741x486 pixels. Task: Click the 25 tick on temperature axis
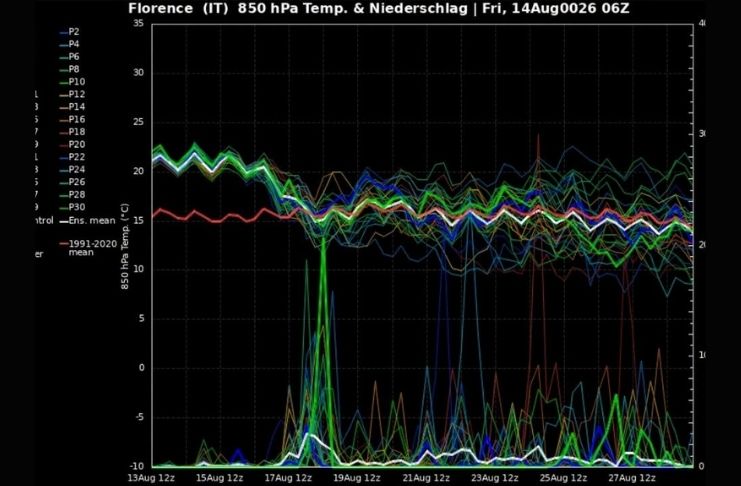pos(138,122)
